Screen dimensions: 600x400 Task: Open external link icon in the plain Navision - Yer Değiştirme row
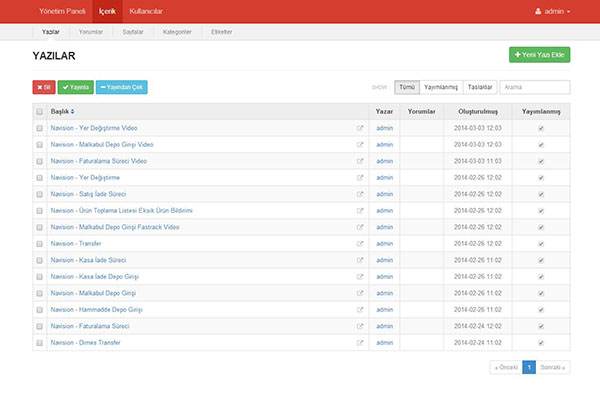(x=360, y=178)
